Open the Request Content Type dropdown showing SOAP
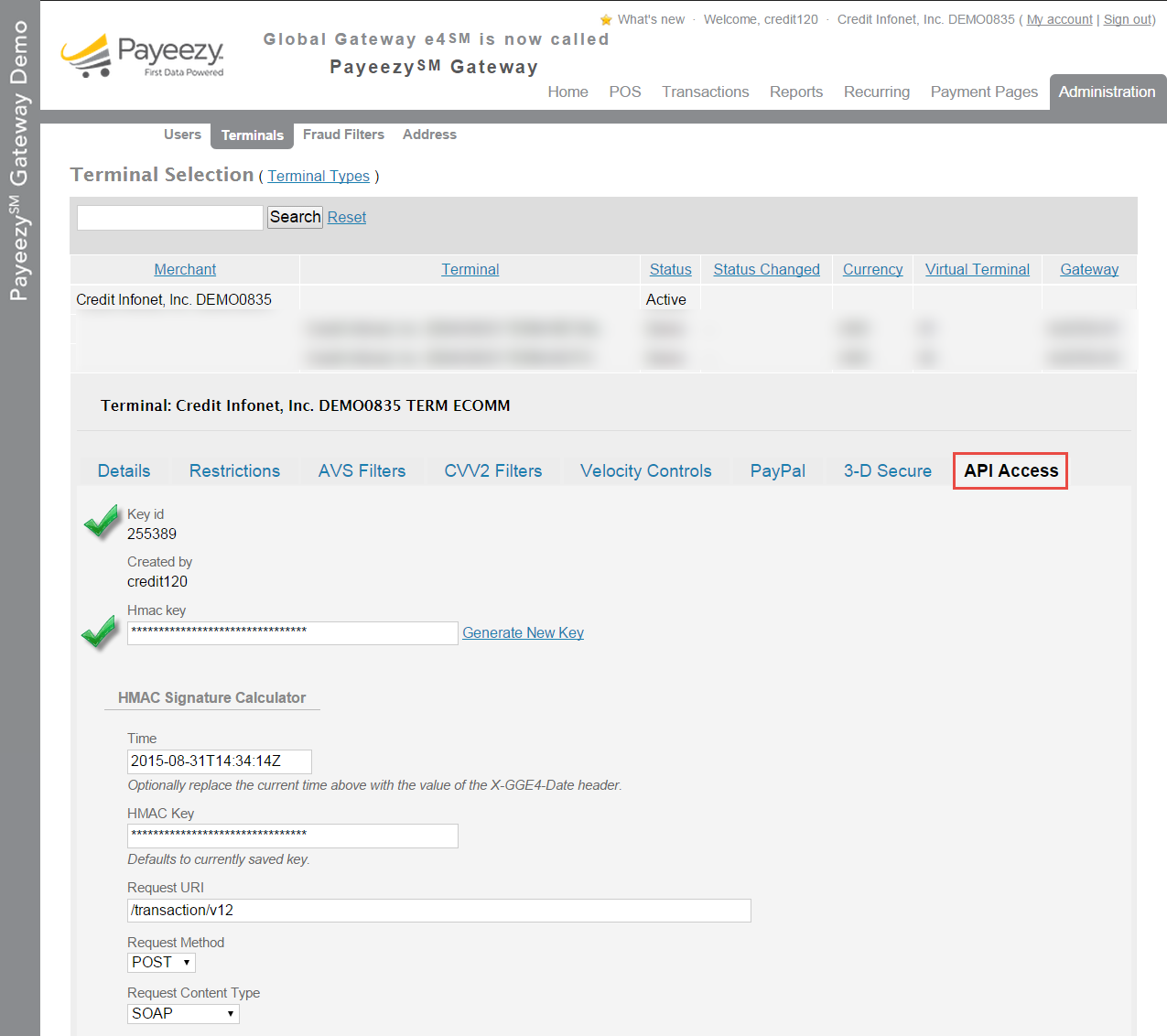 pos(183,1013)
